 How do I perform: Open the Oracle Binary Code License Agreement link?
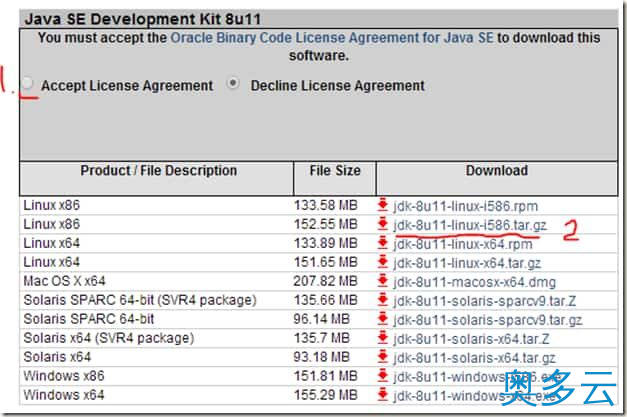coord(332,38)
